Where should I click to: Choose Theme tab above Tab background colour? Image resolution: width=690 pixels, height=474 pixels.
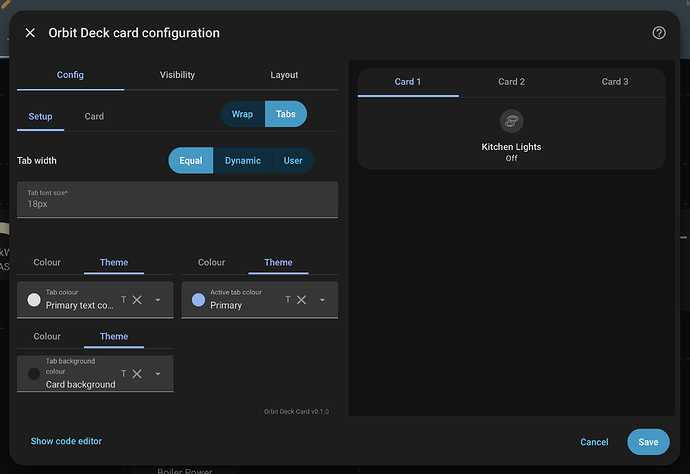click(x=114, y=336)
